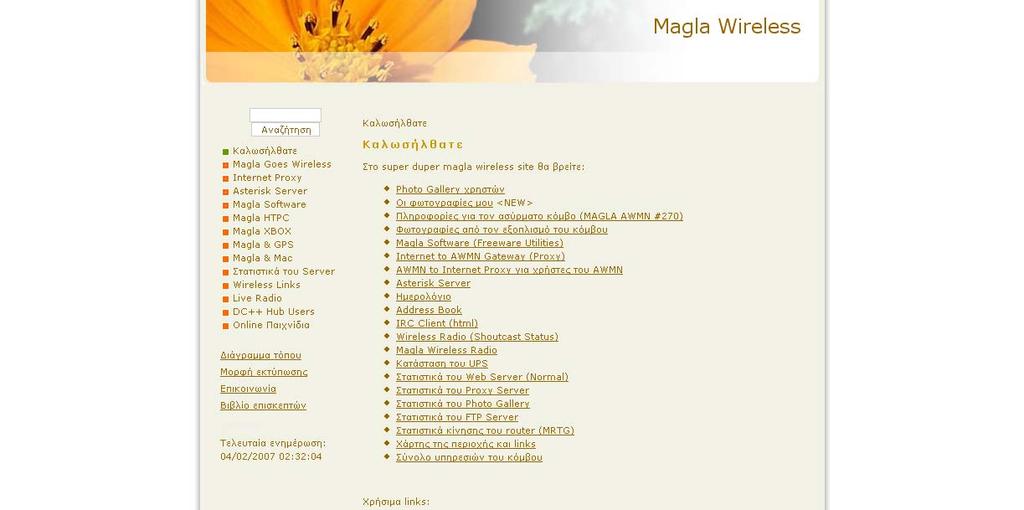This screenshot has width=1024, height=510.
Task: Click the search input field
Action: [285, 115]
